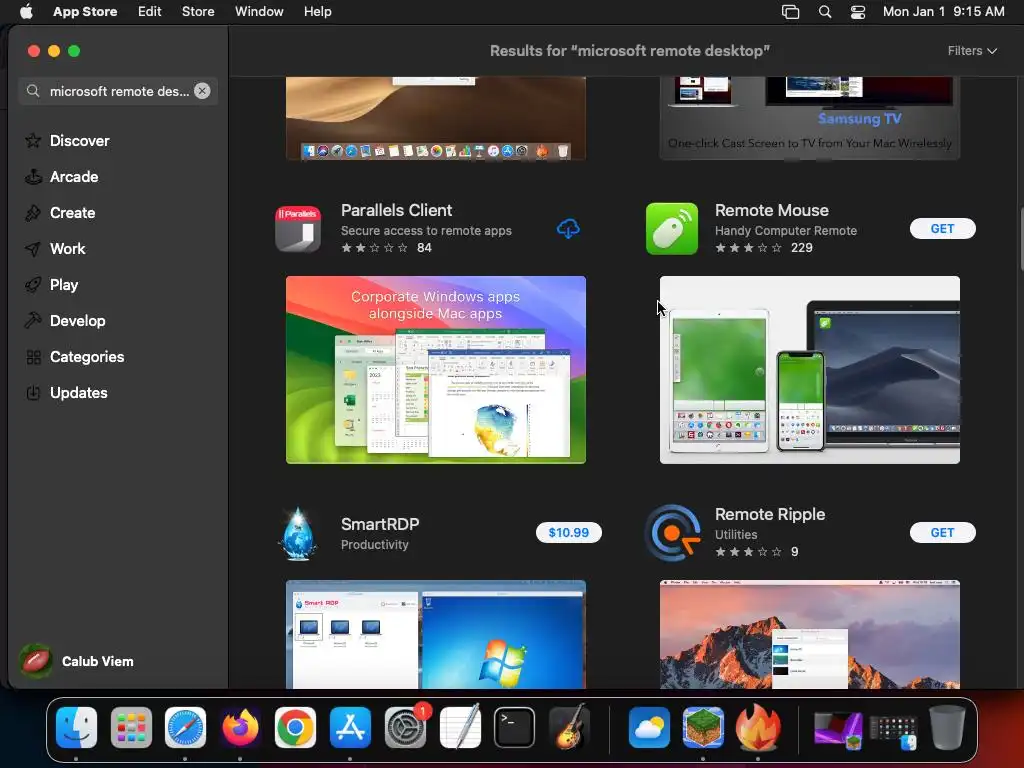Launch Minecraft from the Dock

pyautogui.click(x=703, y=727)
